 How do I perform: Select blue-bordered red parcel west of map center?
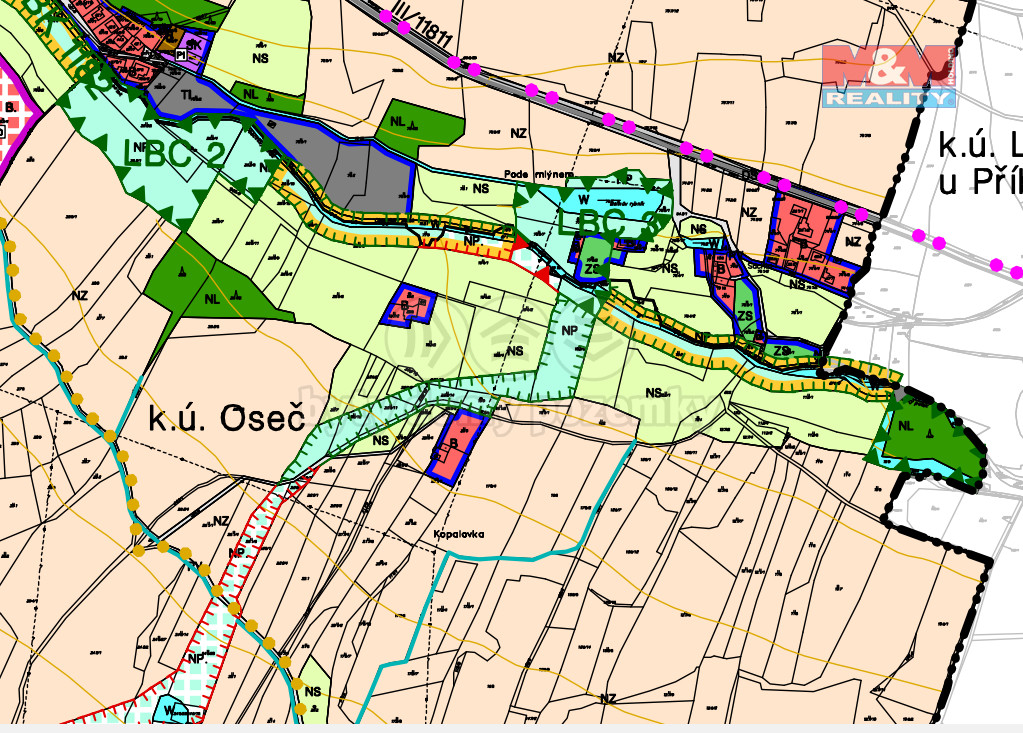pyautogui.click(x=411, y=304)
